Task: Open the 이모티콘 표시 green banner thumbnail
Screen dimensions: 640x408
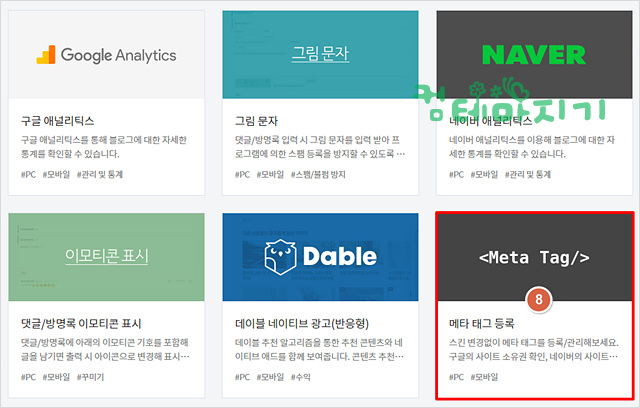Action: tap(106, 257)
